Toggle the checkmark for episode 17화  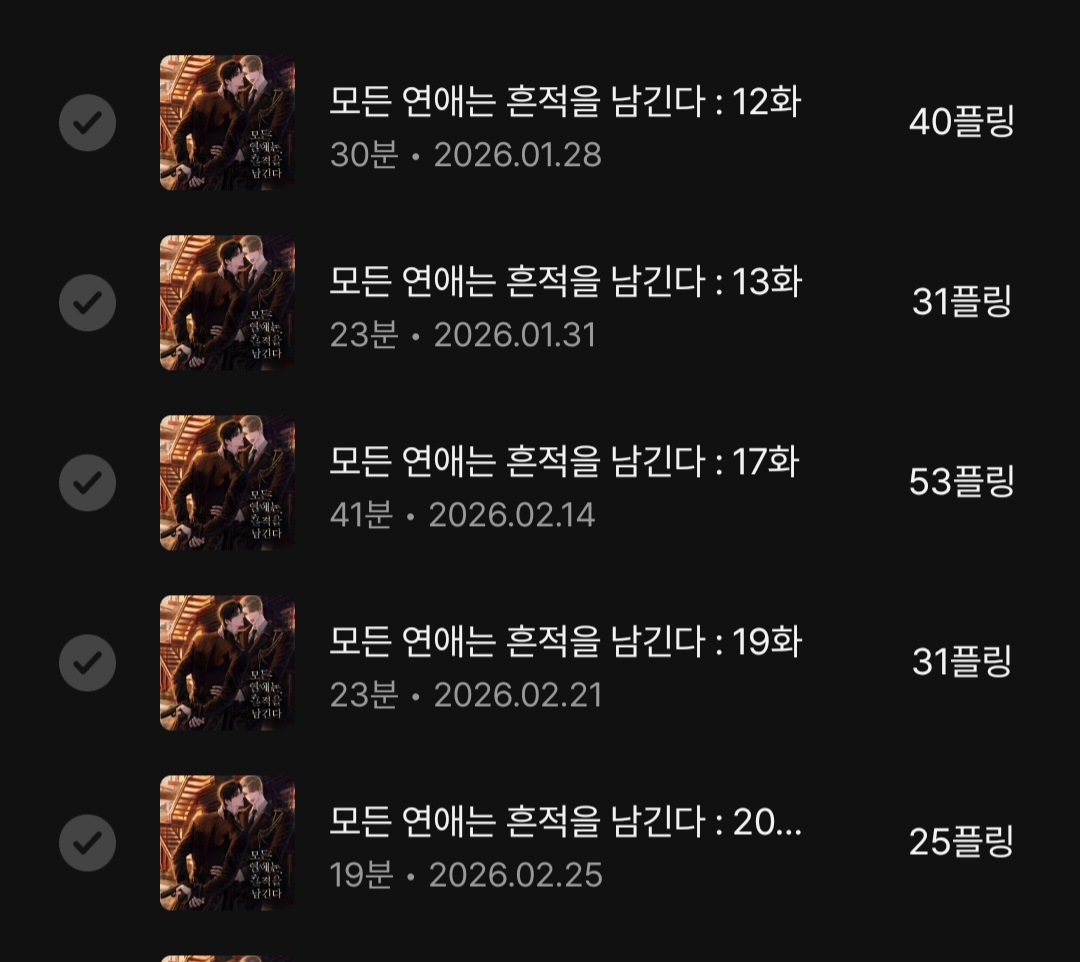(87, 483)
